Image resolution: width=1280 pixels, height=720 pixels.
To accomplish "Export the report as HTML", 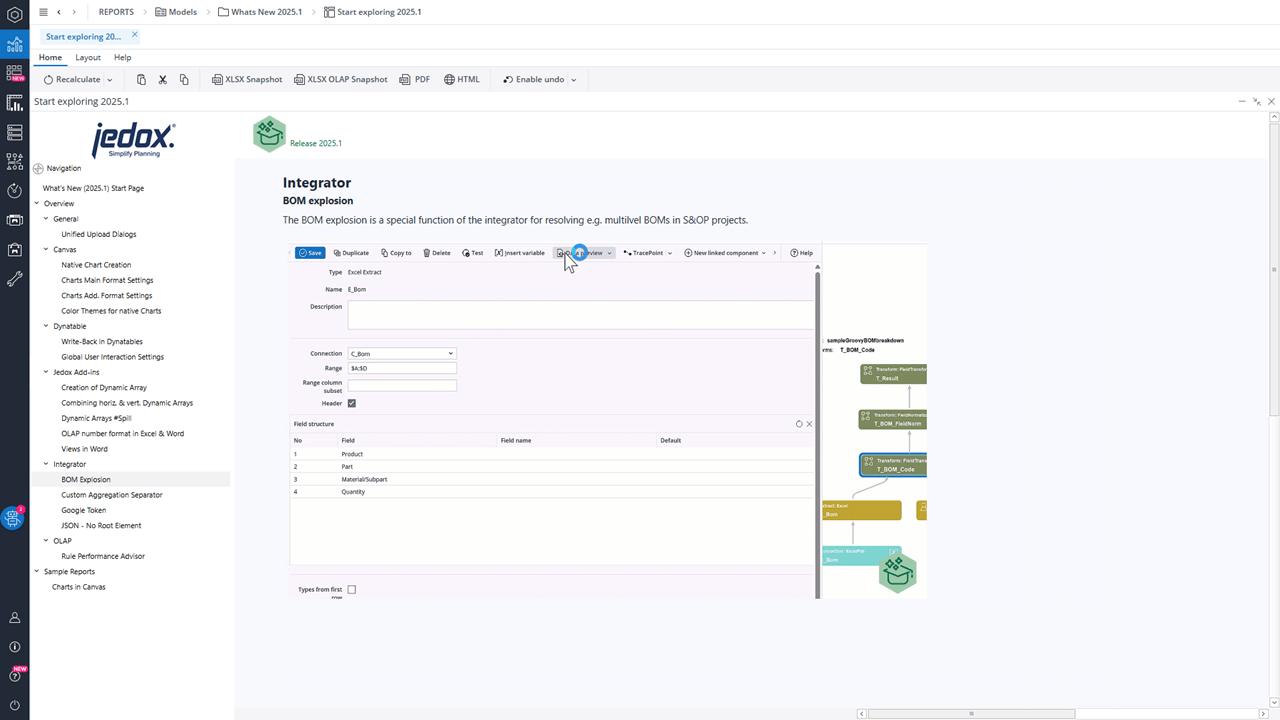I will click(x=462, y=80).
